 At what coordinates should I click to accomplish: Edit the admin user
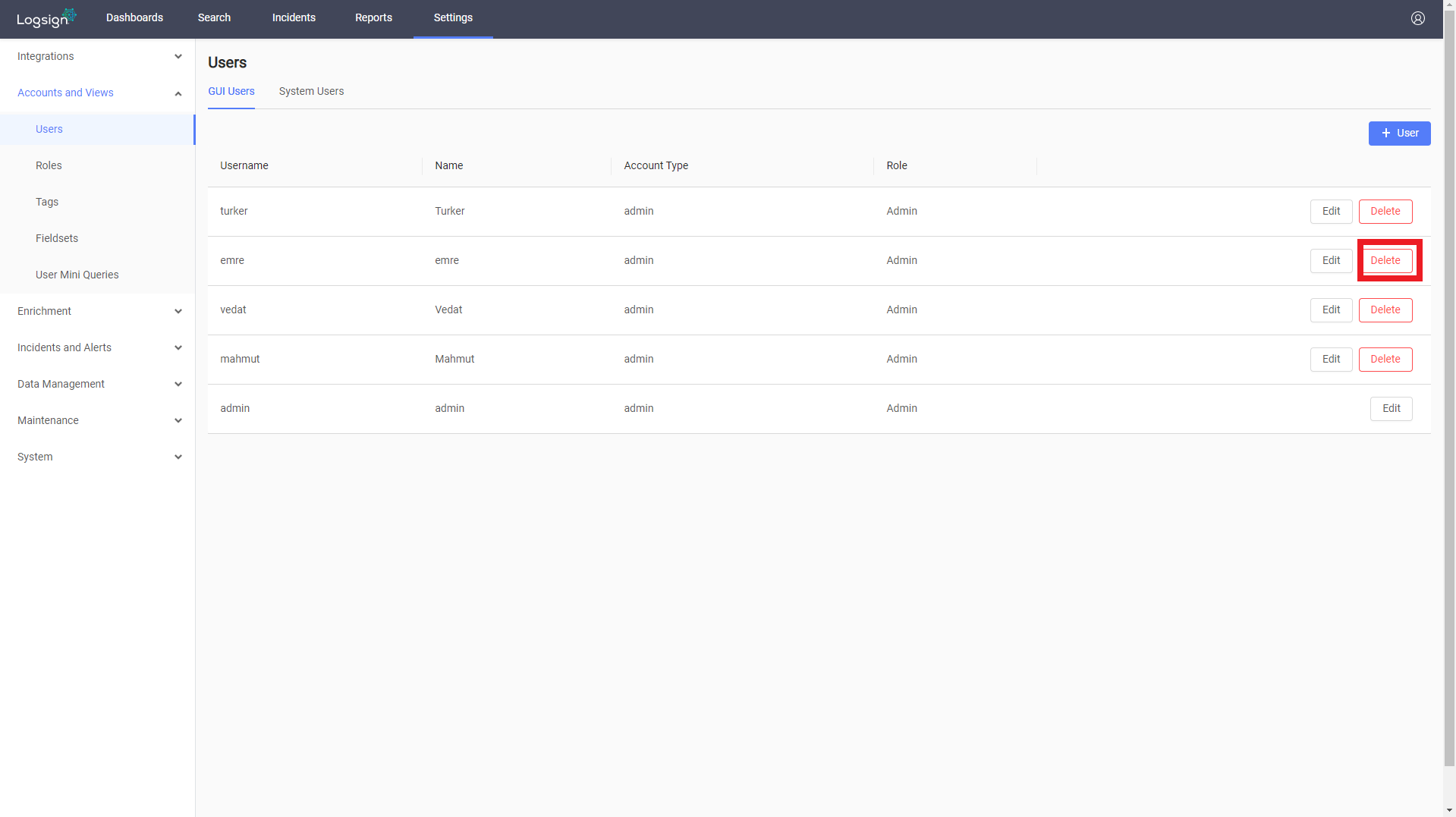[x=1391, y=408]
